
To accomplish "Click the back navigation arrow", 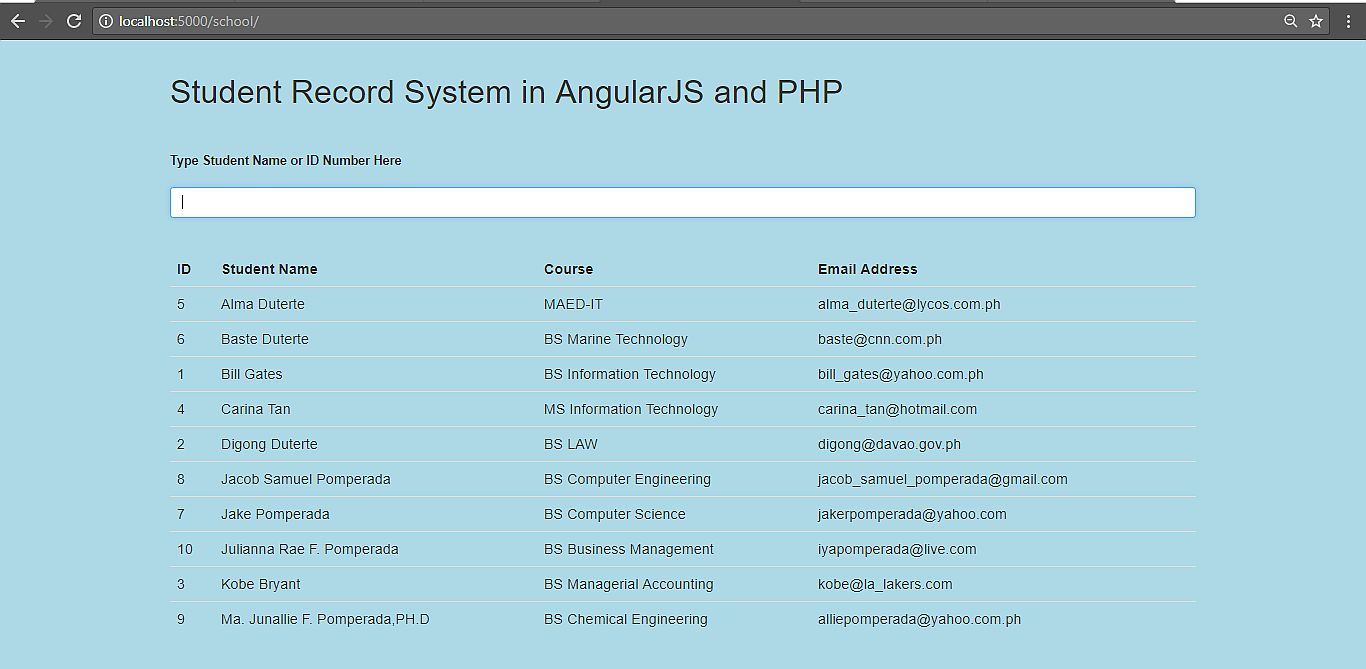I will 18,20.
